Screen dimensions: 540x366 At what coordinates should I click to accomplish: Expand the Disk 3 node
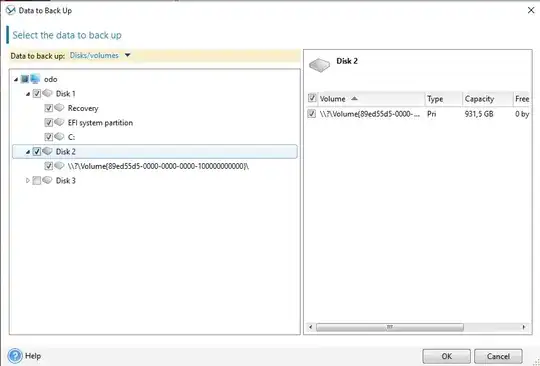coord(28,180)
